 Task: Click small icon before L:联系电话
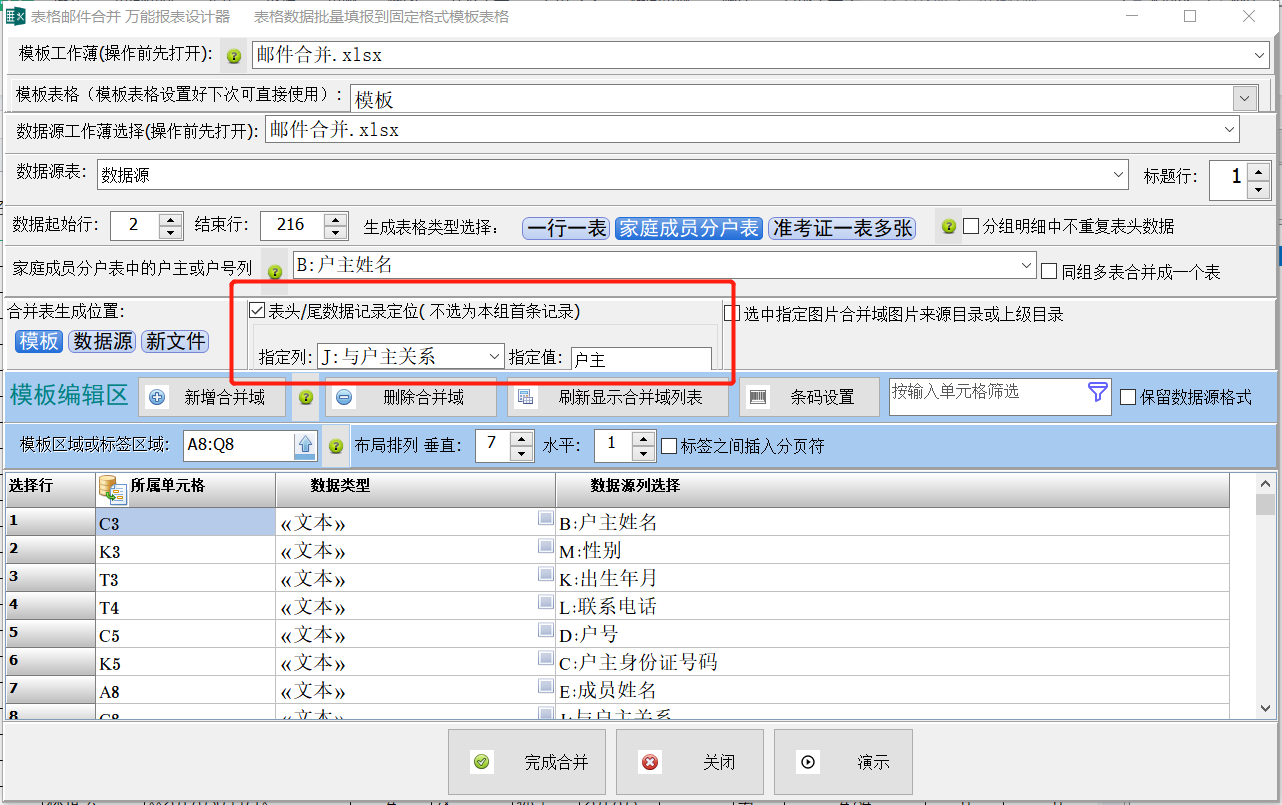tap(545, 602)
